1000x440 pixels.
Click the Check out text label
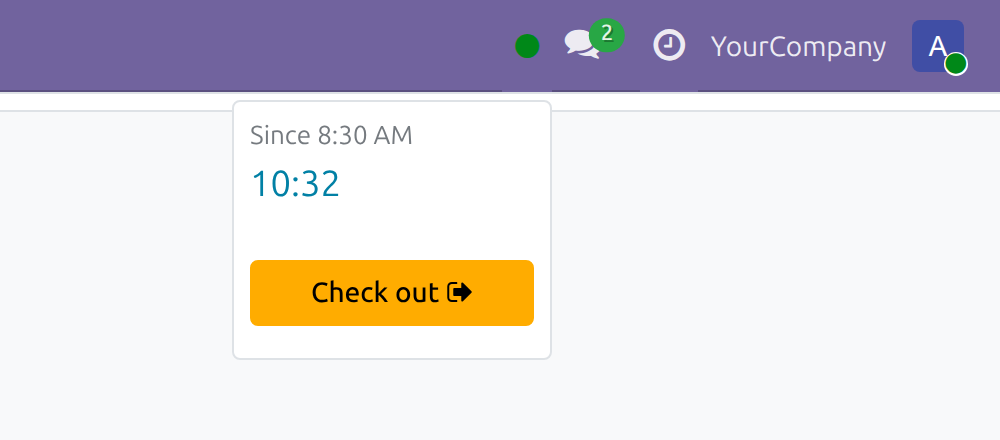375,293
